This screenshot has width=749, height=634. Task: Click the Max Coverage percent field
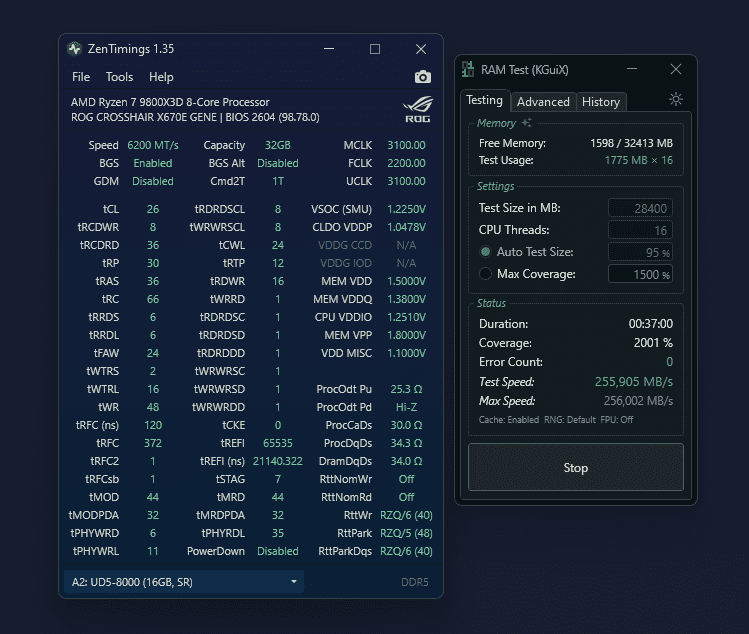[640, 274]
